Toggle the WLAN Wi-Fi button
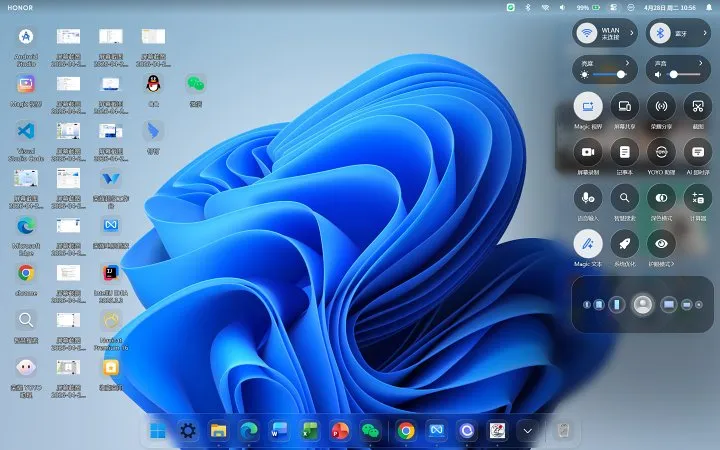The height and width of the screenshot is (450, 720). 587,33
